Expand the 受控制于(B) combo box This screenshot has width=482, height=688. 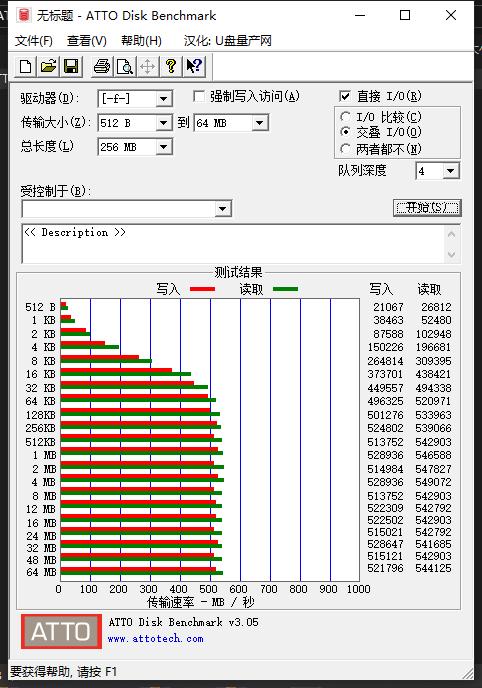(223, 209)
